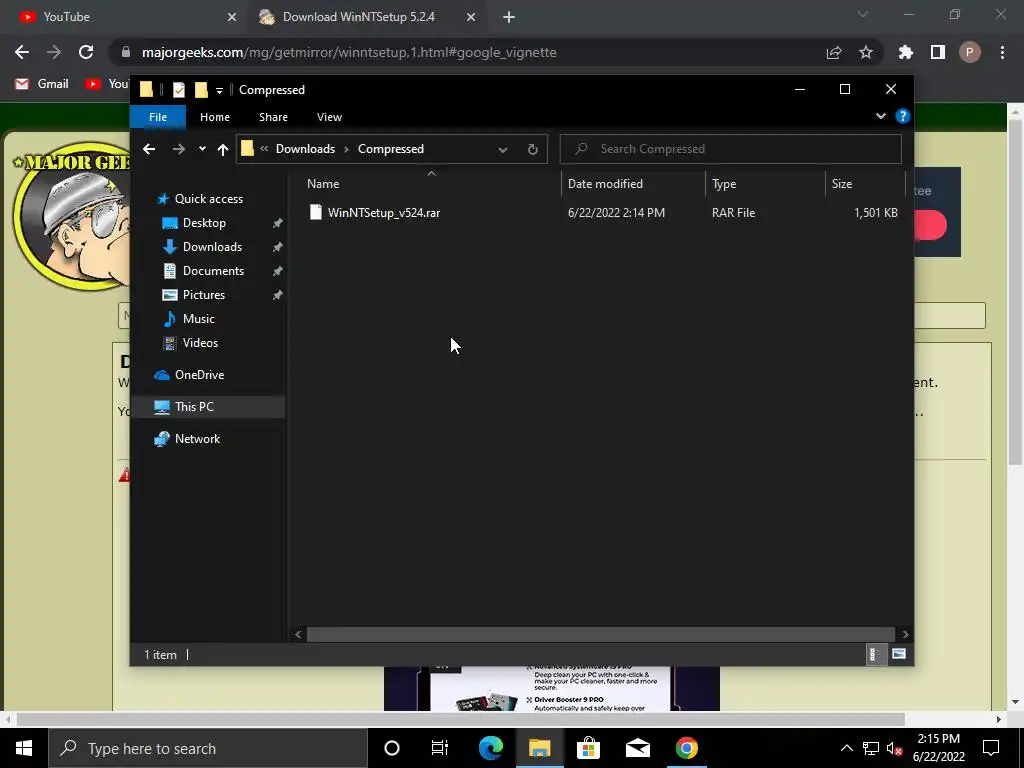Select Quick access in navigation pane
The width and height of the screenshot is (1024, 768).
pyautogui.click(x=208, y=199)
